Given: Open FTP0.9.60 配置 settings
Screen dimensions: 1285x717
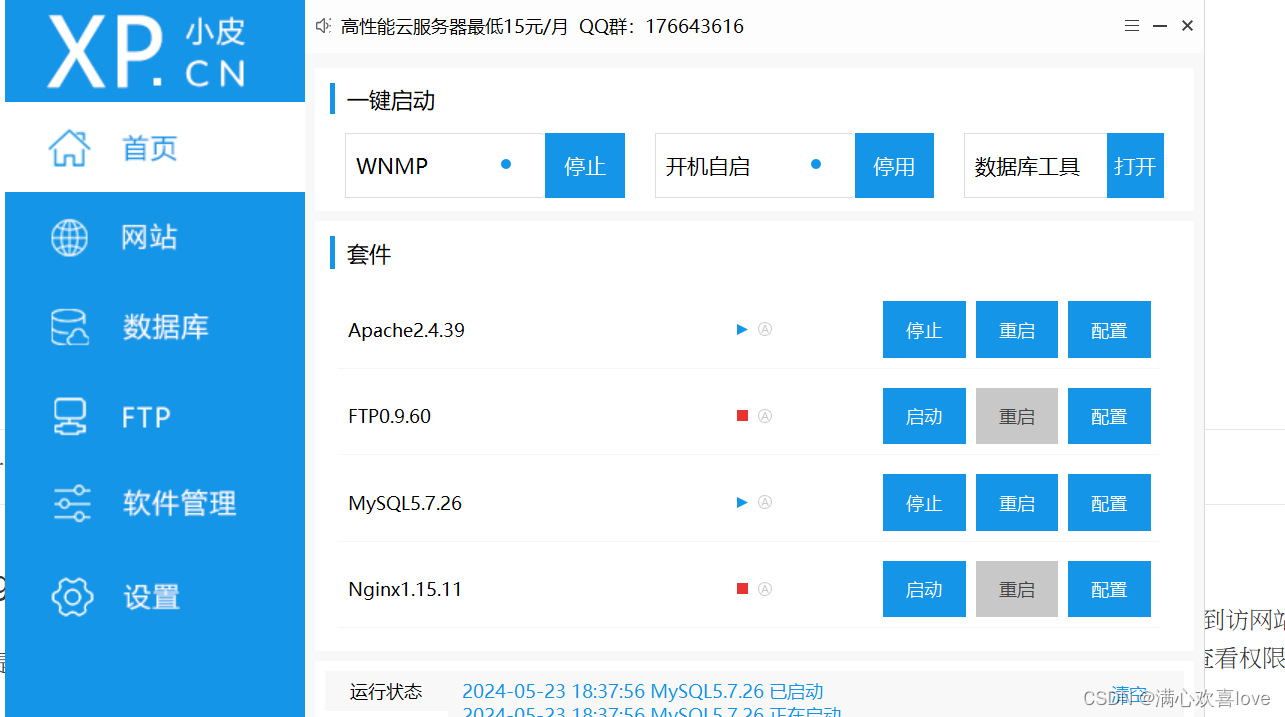Looking at the screenshot, I should tap(1109, 416).
